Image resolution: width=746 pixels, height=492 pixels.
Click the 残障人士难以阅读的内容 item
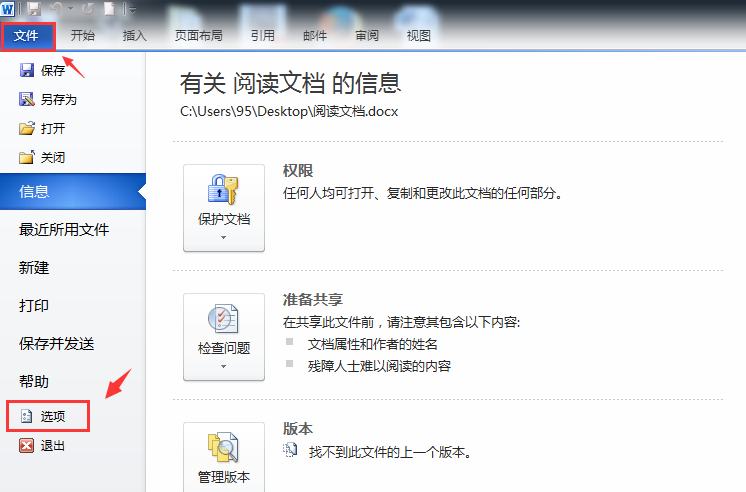tap(379, 366)
